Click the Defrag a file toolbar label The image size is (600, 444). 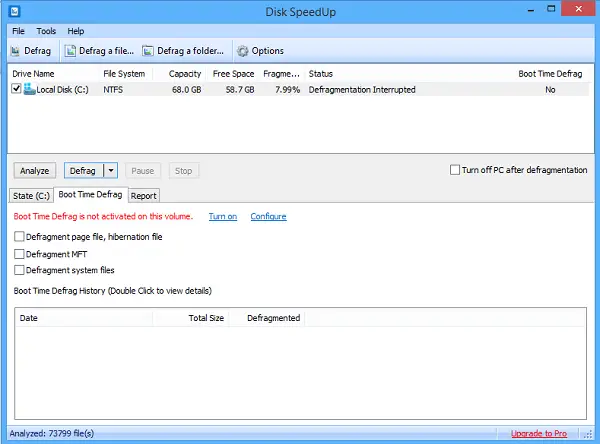106,51
